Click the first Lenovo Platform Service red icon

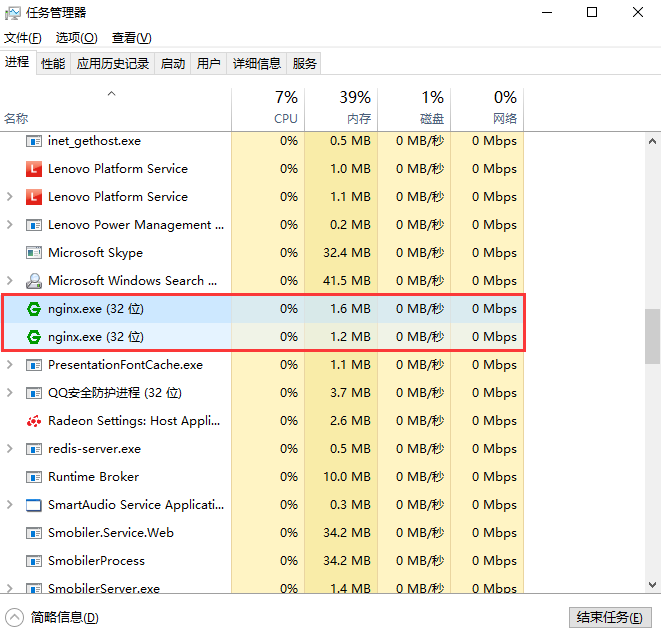(x=34, y=169)
